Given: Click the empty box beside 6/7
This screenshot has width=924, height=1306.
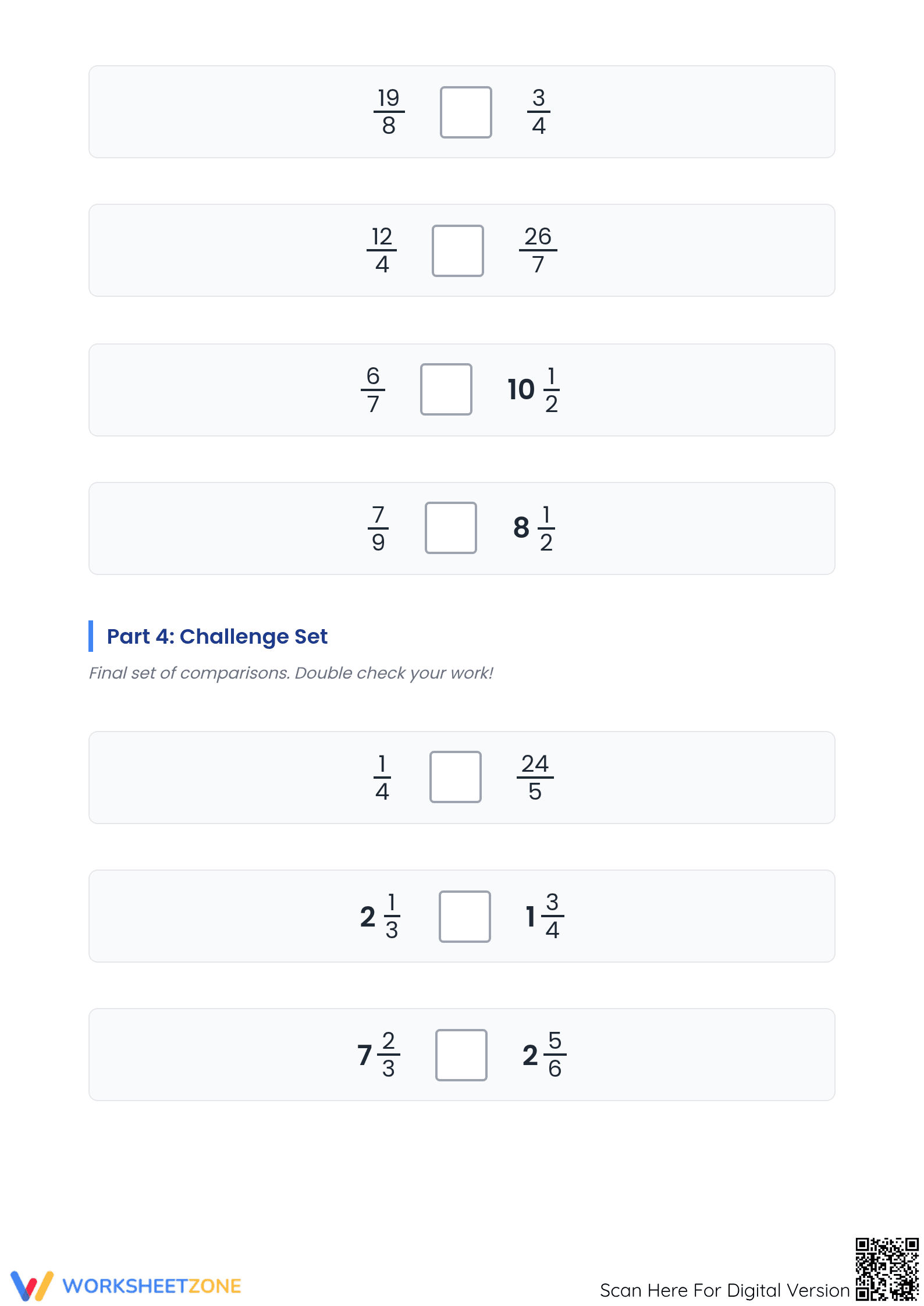Looking at the screenshot, I should [446, 389].
